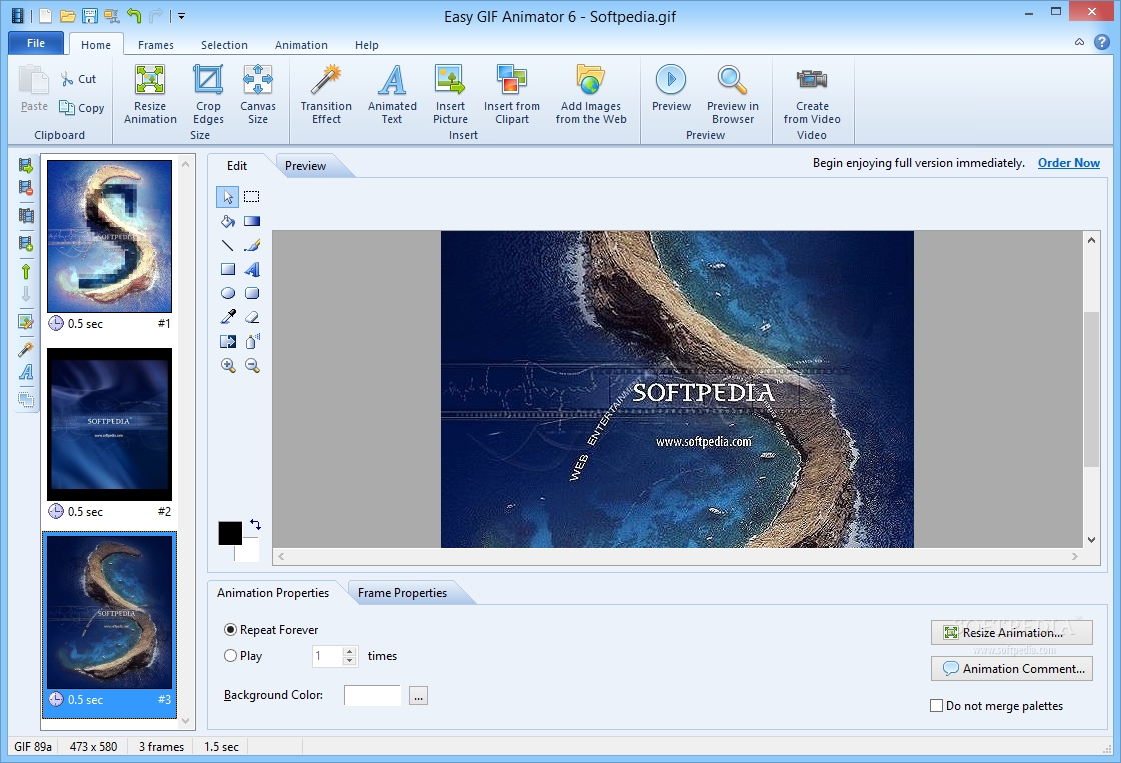Open the Animation menu

tap(301, 44)
